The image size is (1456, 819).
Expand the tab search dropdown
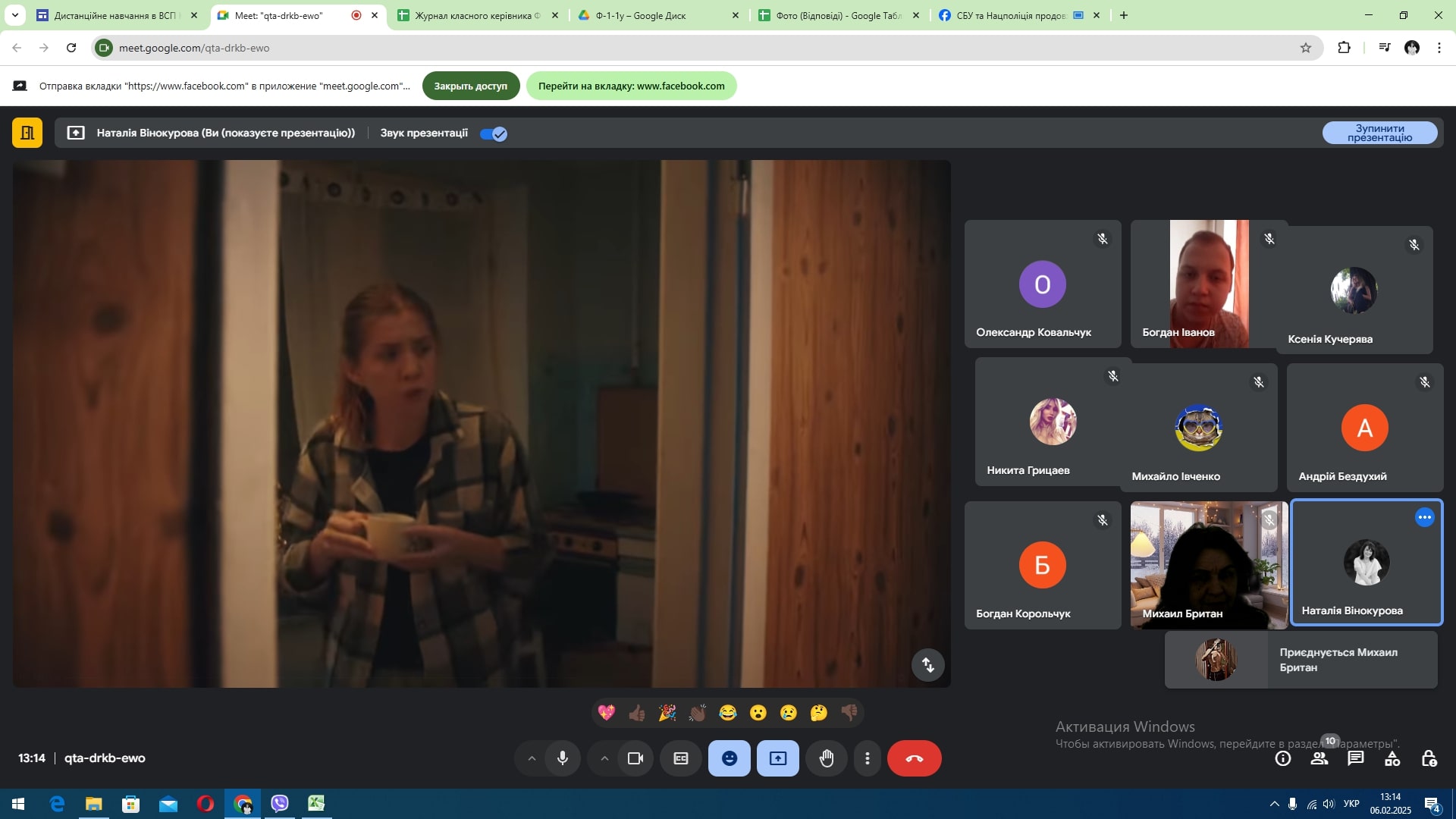pos(14,15)
